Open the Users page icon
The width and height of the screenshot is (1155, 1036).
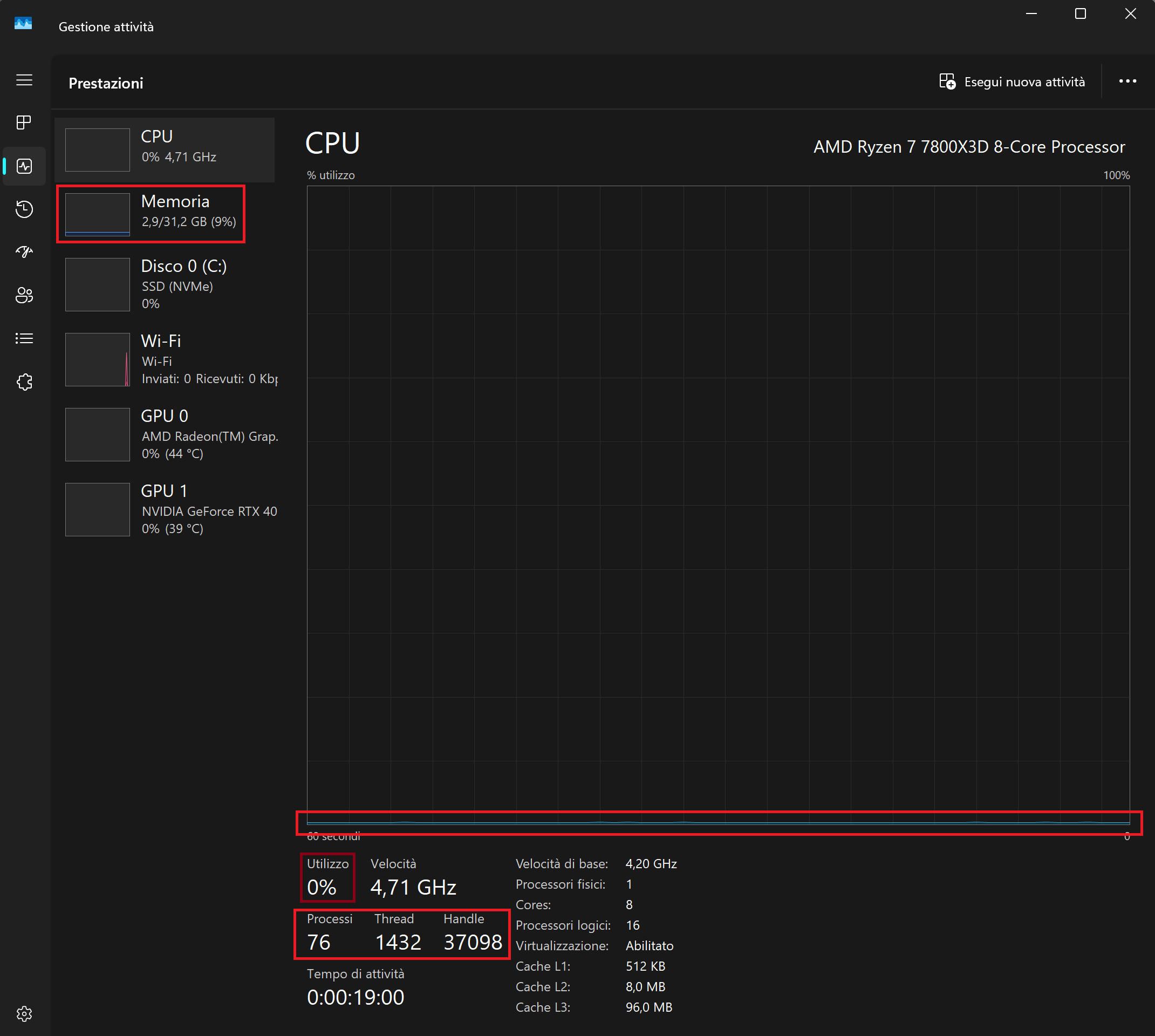pos(24,295)
